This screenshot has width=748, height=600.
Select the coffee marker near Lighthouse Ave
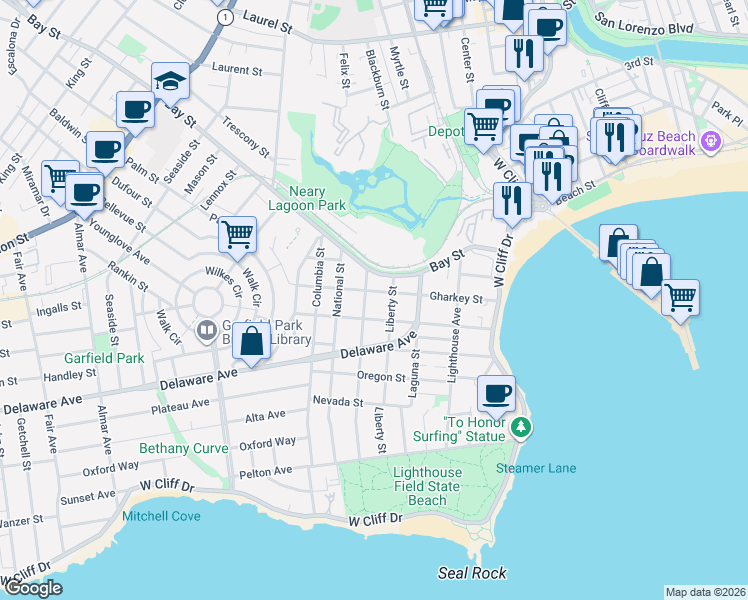496,395
